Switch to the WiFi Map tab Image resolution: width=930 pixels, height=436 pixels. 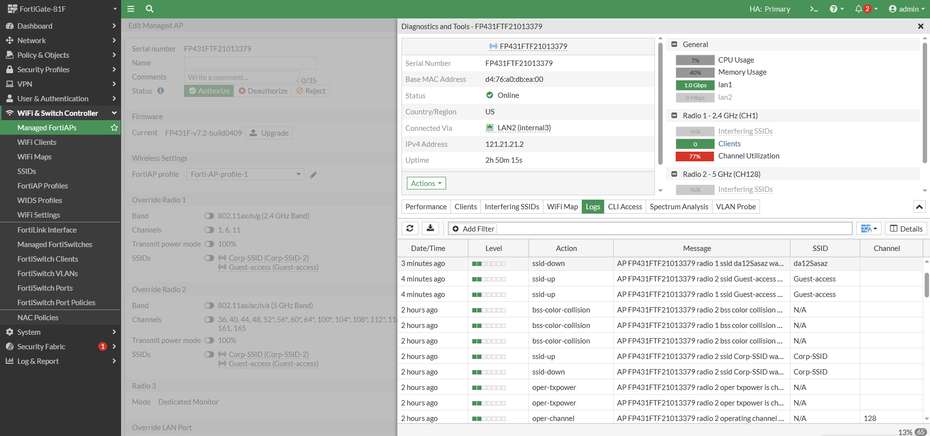pos(562,206)
